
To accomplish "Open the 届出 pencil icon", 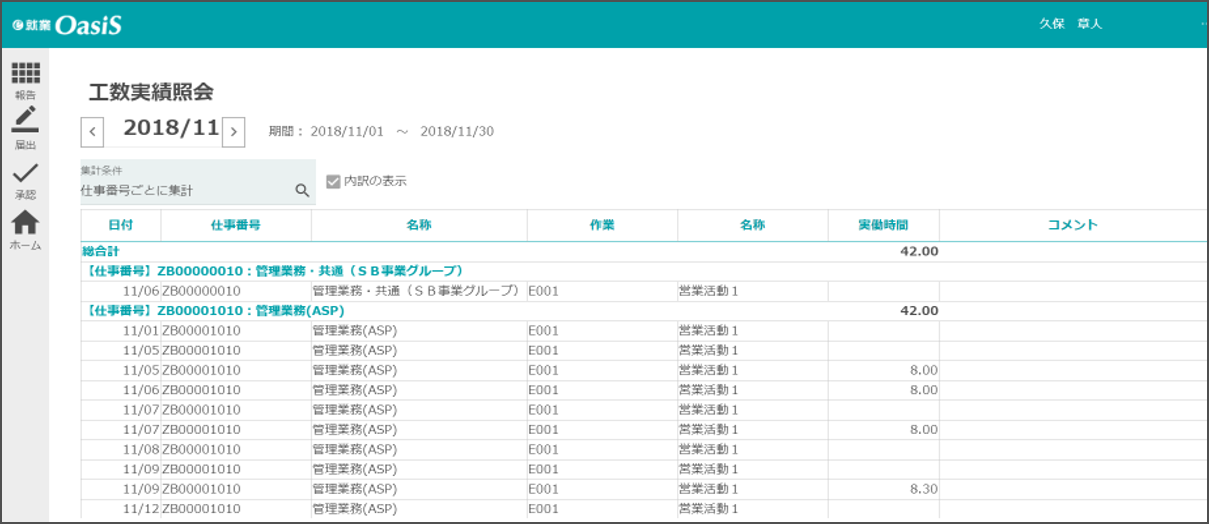I will point(25,120).
